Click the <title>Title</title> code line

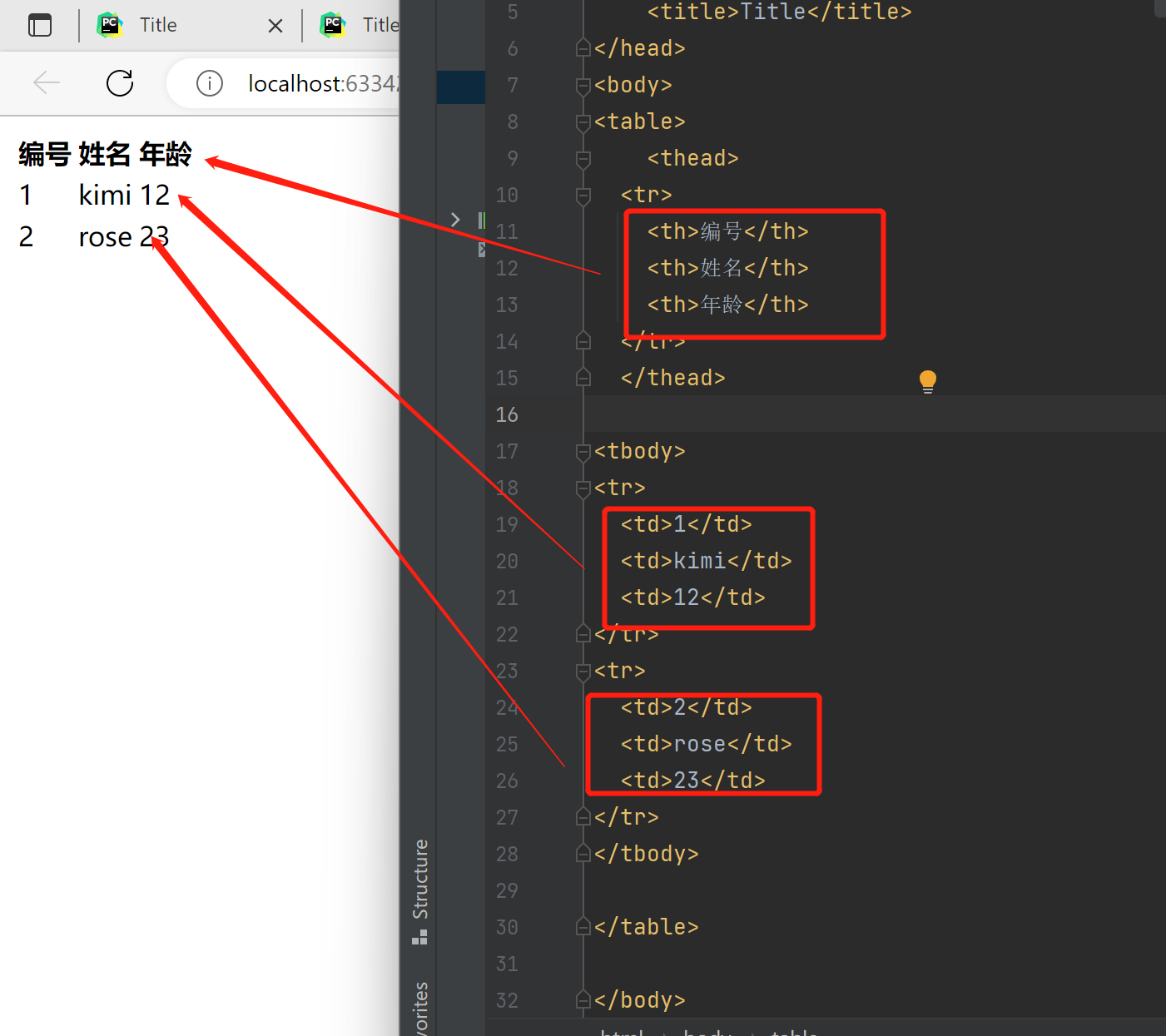pos(780,12)
